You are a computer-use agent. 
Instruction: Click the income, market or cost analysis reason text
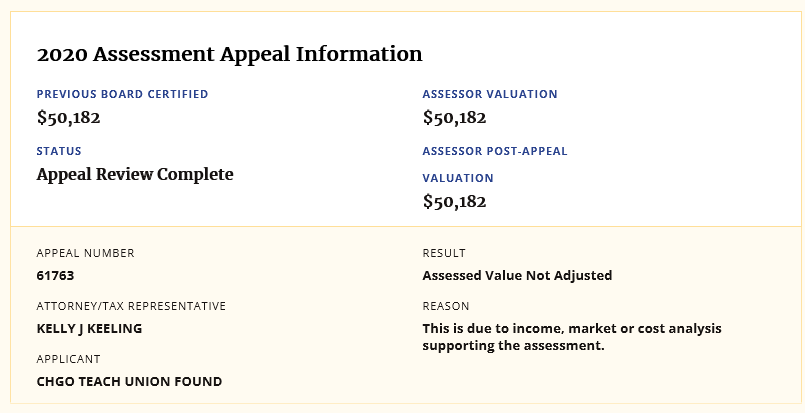click(572, 337)
